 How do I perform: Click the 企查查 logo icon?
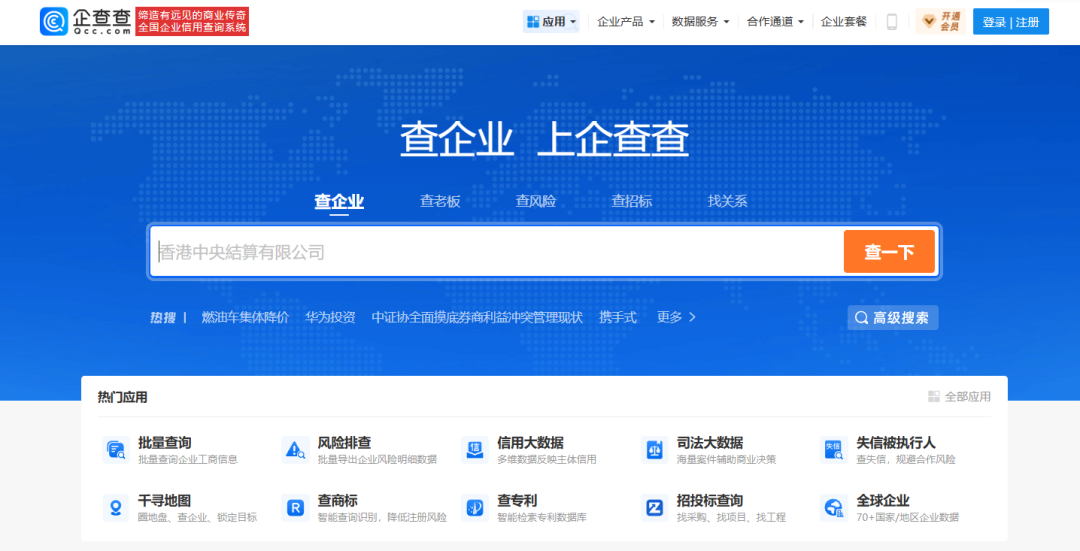[x=54, y=21]
